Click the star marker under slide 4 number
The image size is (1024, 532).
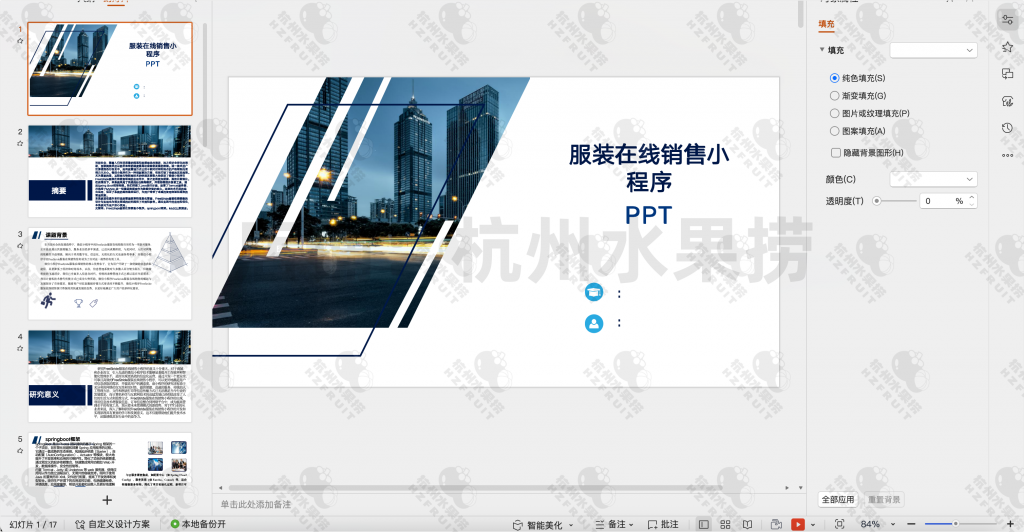pos(20,348)
